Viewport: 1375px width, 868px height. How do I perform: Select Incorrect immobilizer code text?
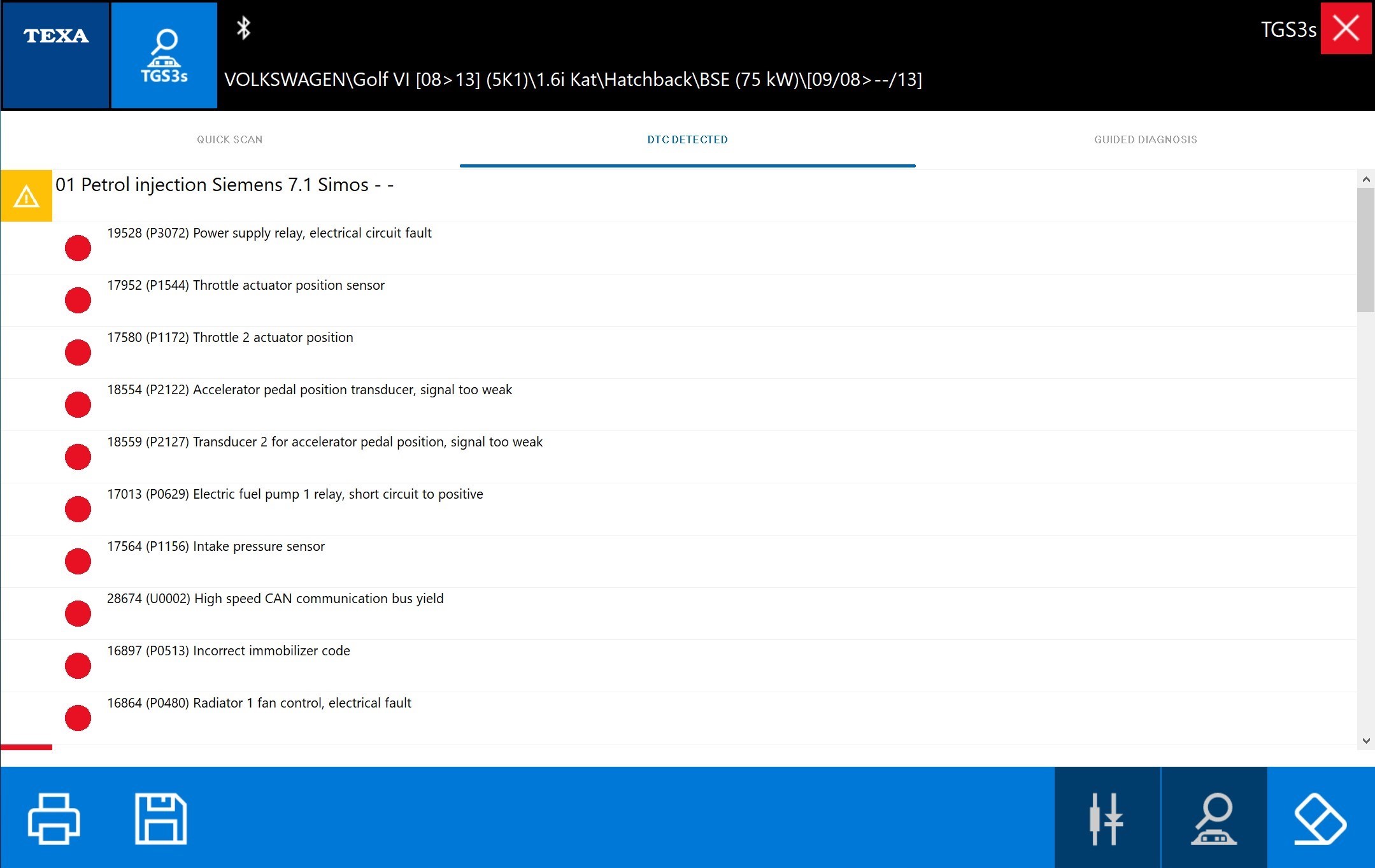[229, 651]
